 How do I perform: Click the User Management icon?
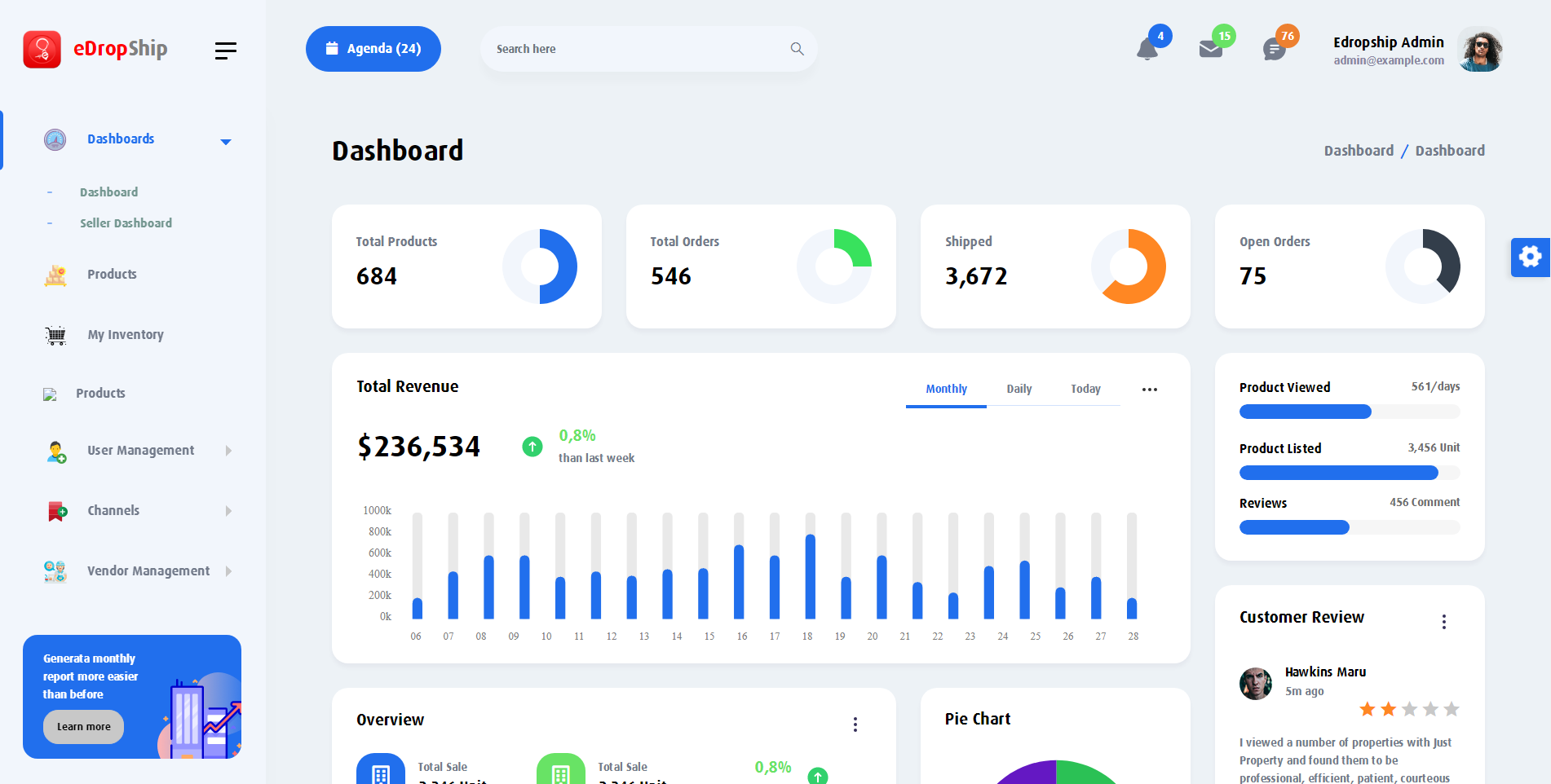(55, 451)
